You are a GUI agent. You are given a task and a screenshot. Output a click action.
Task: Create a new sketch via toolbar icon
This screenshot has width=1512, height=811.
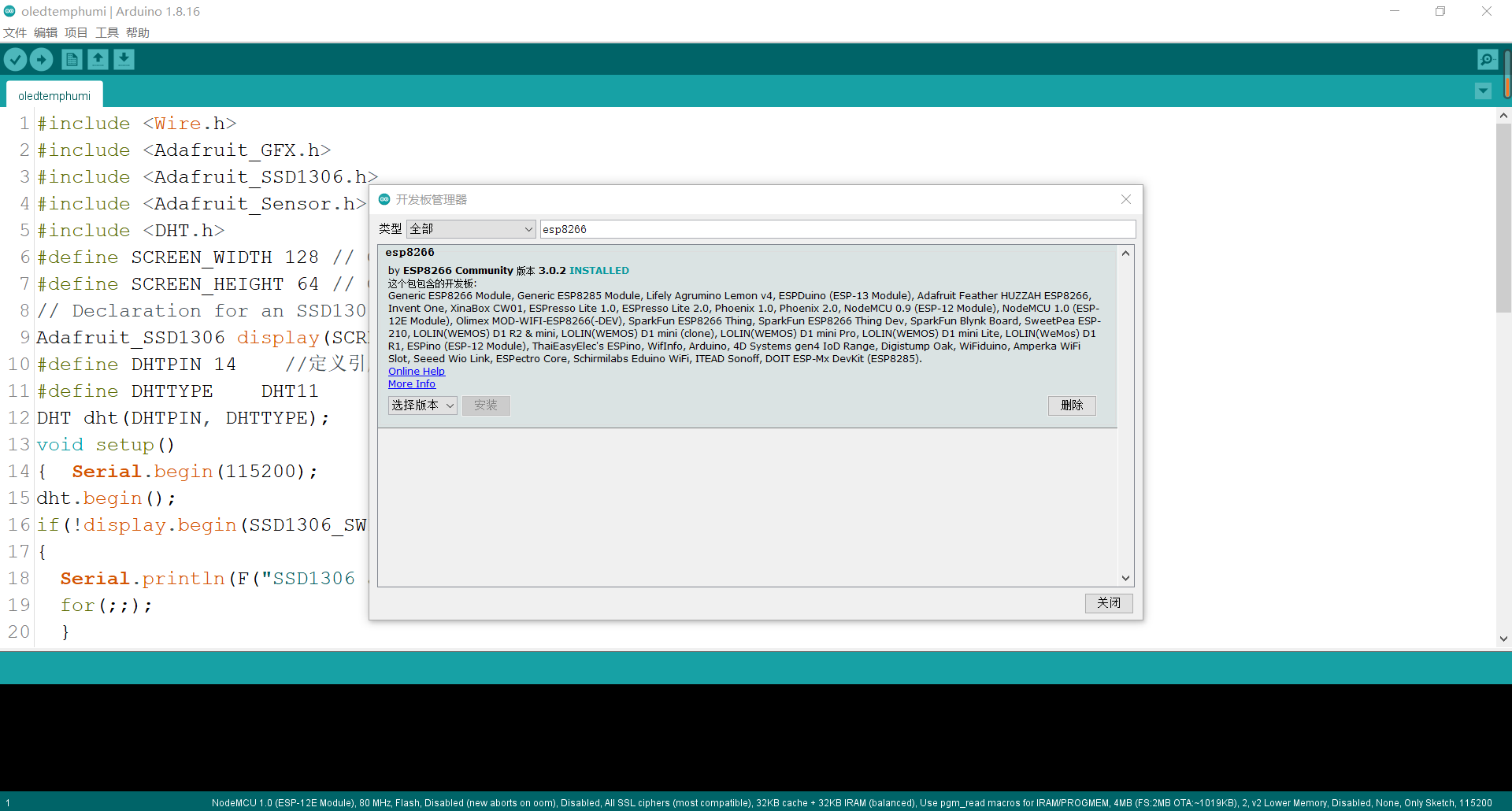[71, 59]
